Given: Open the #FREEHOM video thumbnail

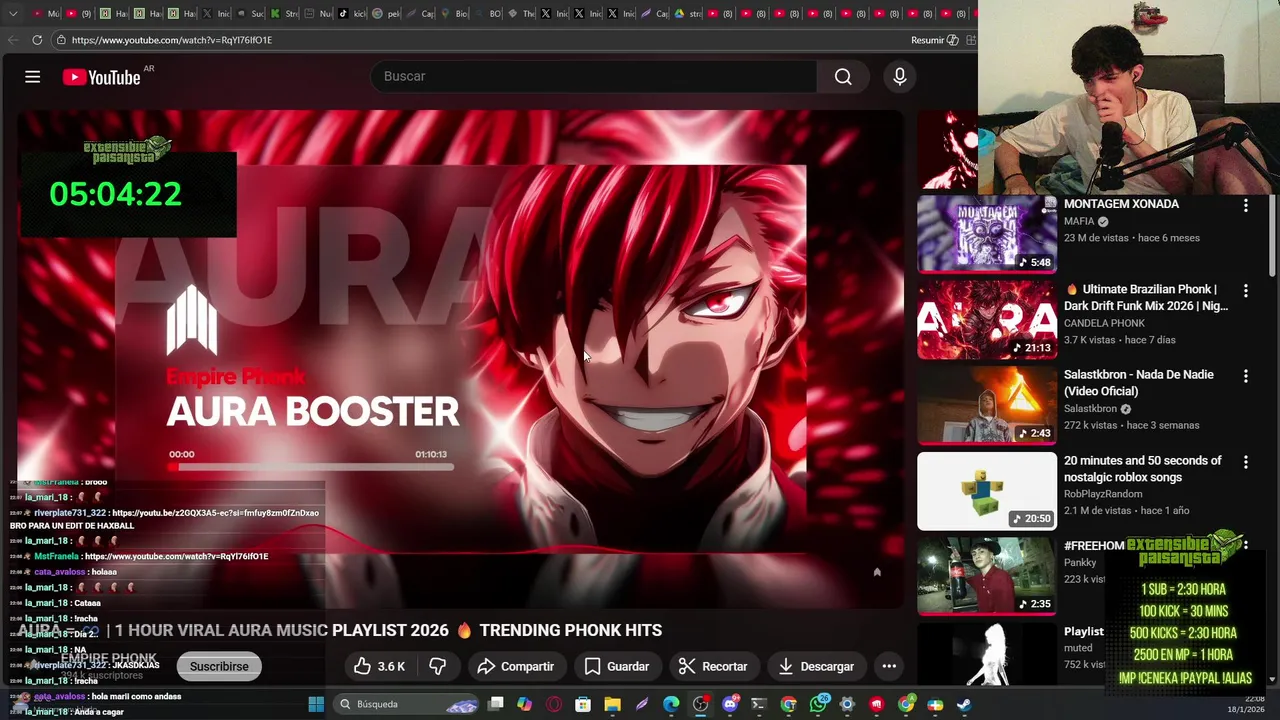Looking at the screenshot, I should [987, 576].
